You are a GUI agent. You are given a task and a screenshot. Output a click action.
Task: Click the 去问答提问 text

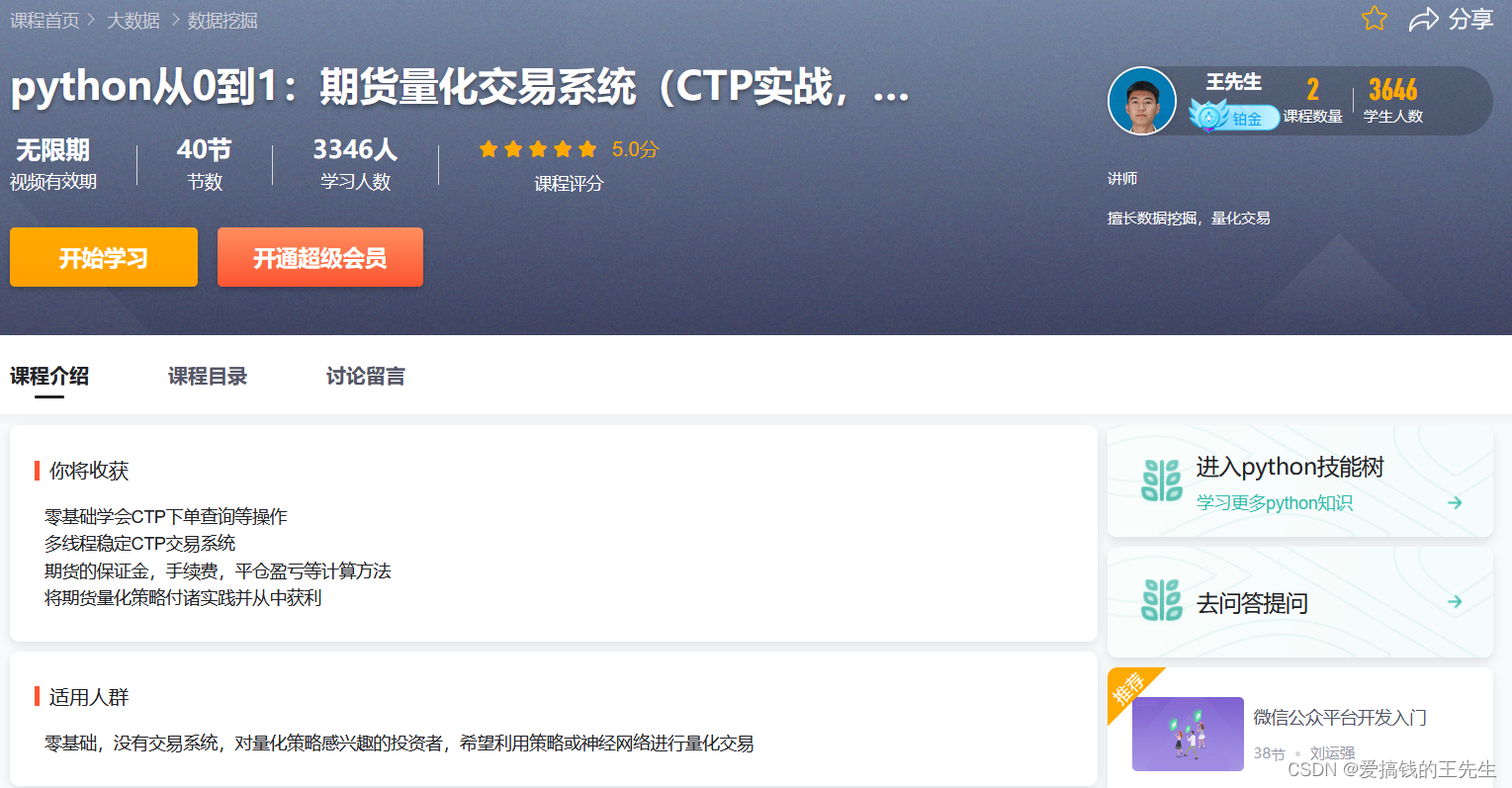pos(1252,602)
